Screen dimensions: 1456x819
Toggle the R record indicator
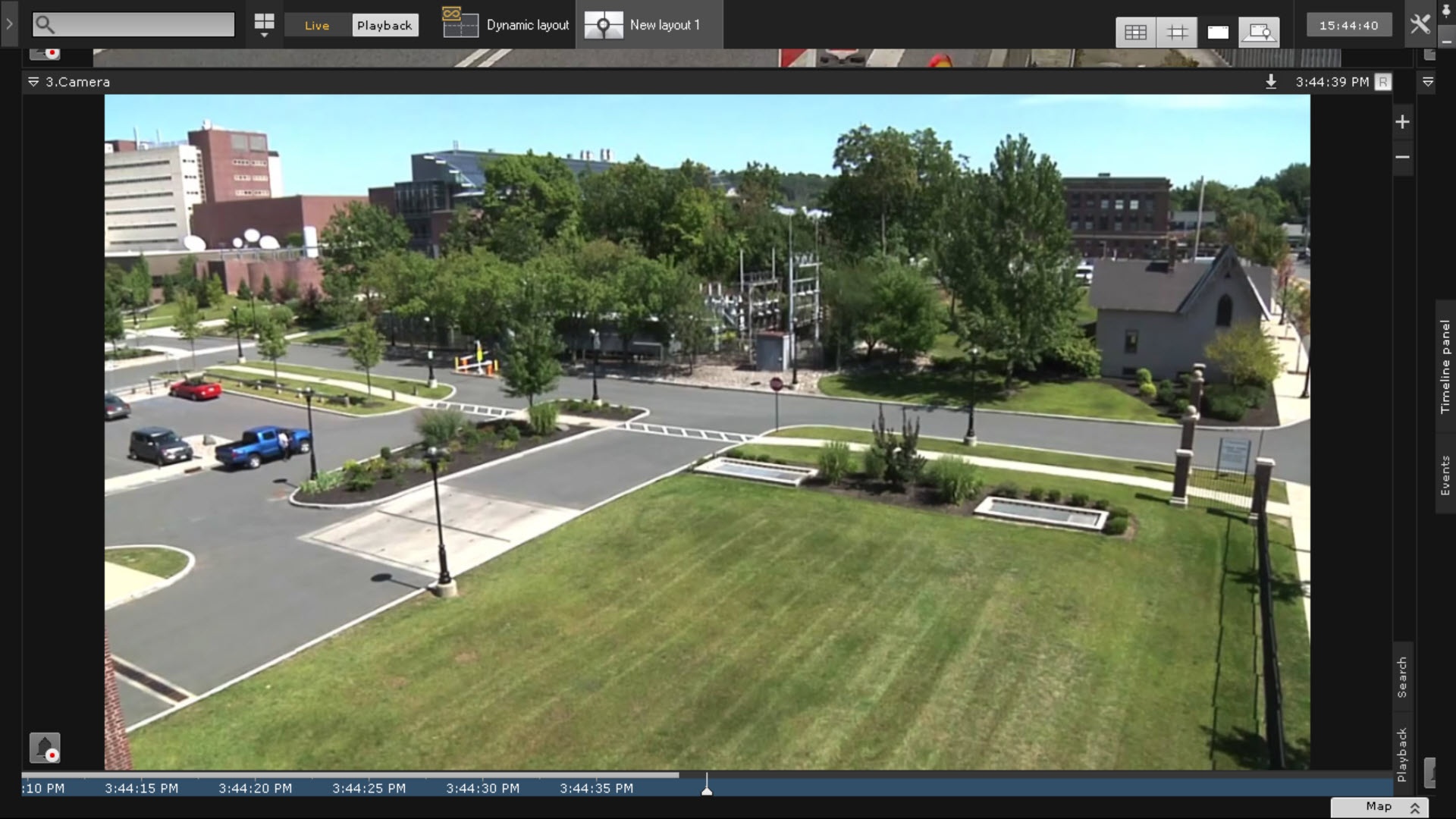click(x=1383, y=82)
